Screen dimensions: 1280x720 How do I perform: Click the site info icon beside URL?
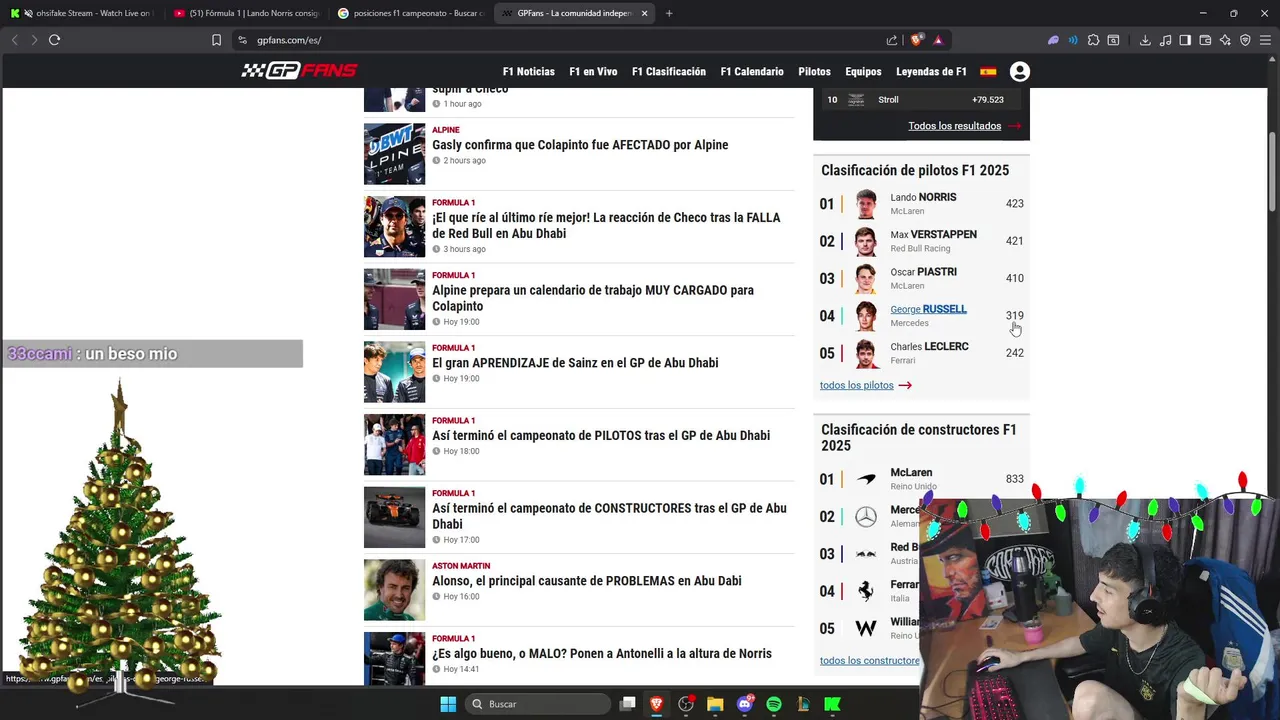pos(242,40)
